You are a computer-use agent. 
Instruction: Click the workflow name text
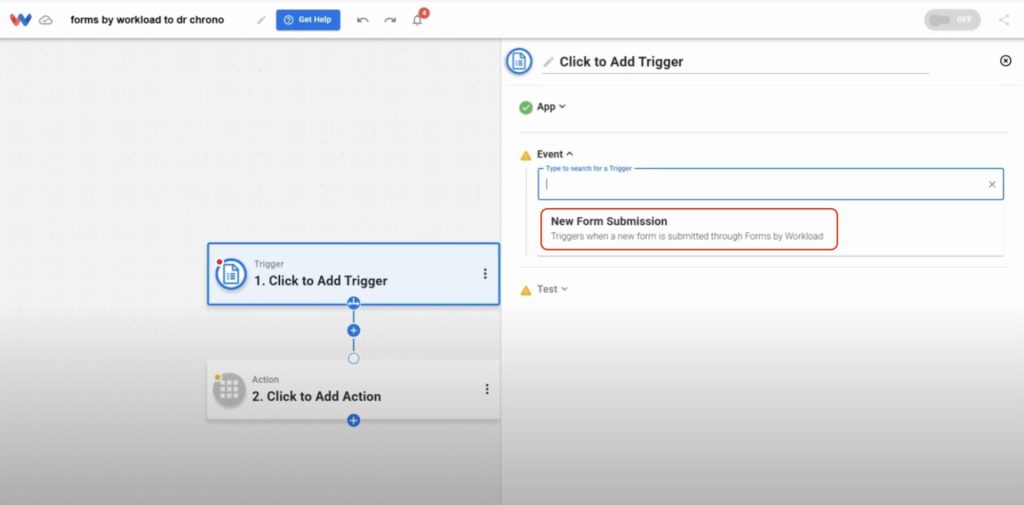[x=147, y=20]
